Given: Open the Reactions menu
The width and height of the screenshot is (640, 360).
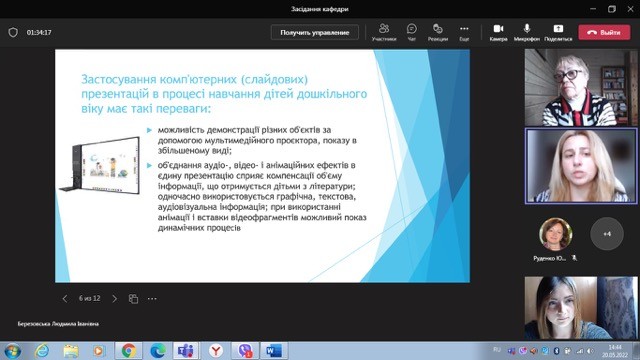Looking at the screenshot, I should (x=438, y=32).
